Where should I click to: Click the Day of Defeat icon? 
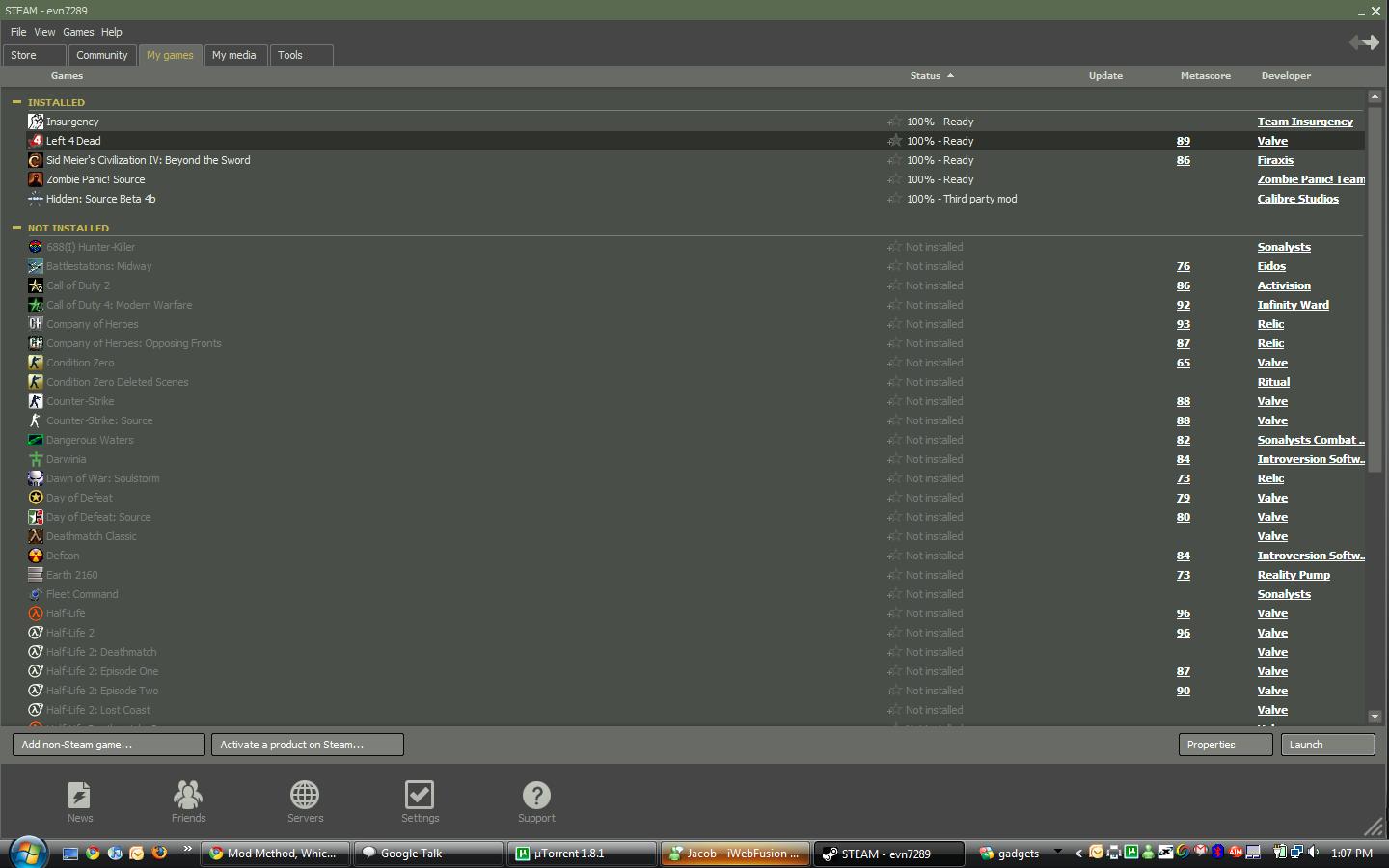36,498
